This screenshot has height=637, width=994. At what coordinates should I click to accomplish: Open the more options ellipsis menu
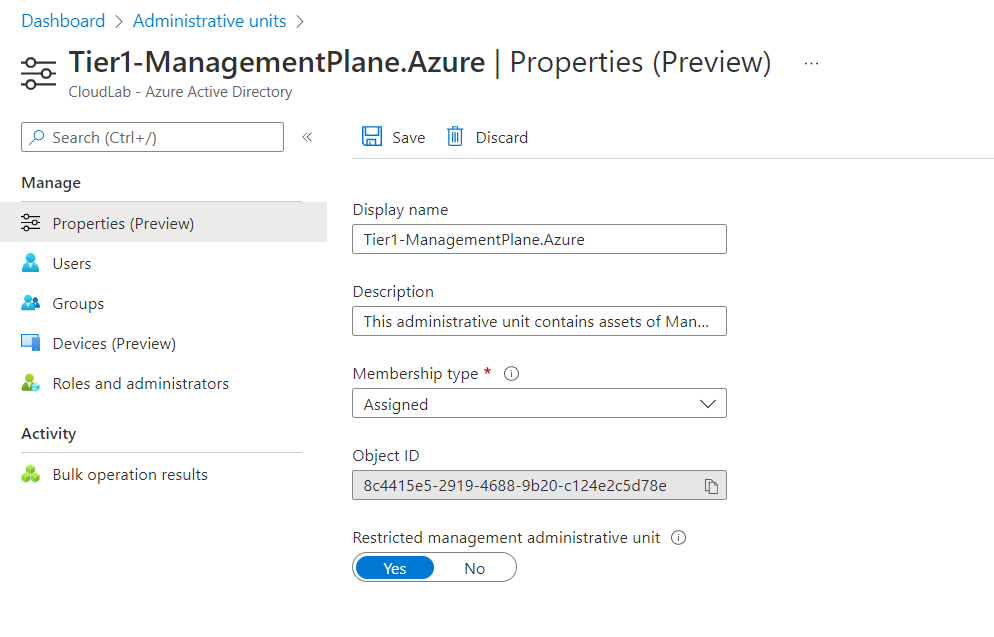pyautogui.click(x=811, y=63)
